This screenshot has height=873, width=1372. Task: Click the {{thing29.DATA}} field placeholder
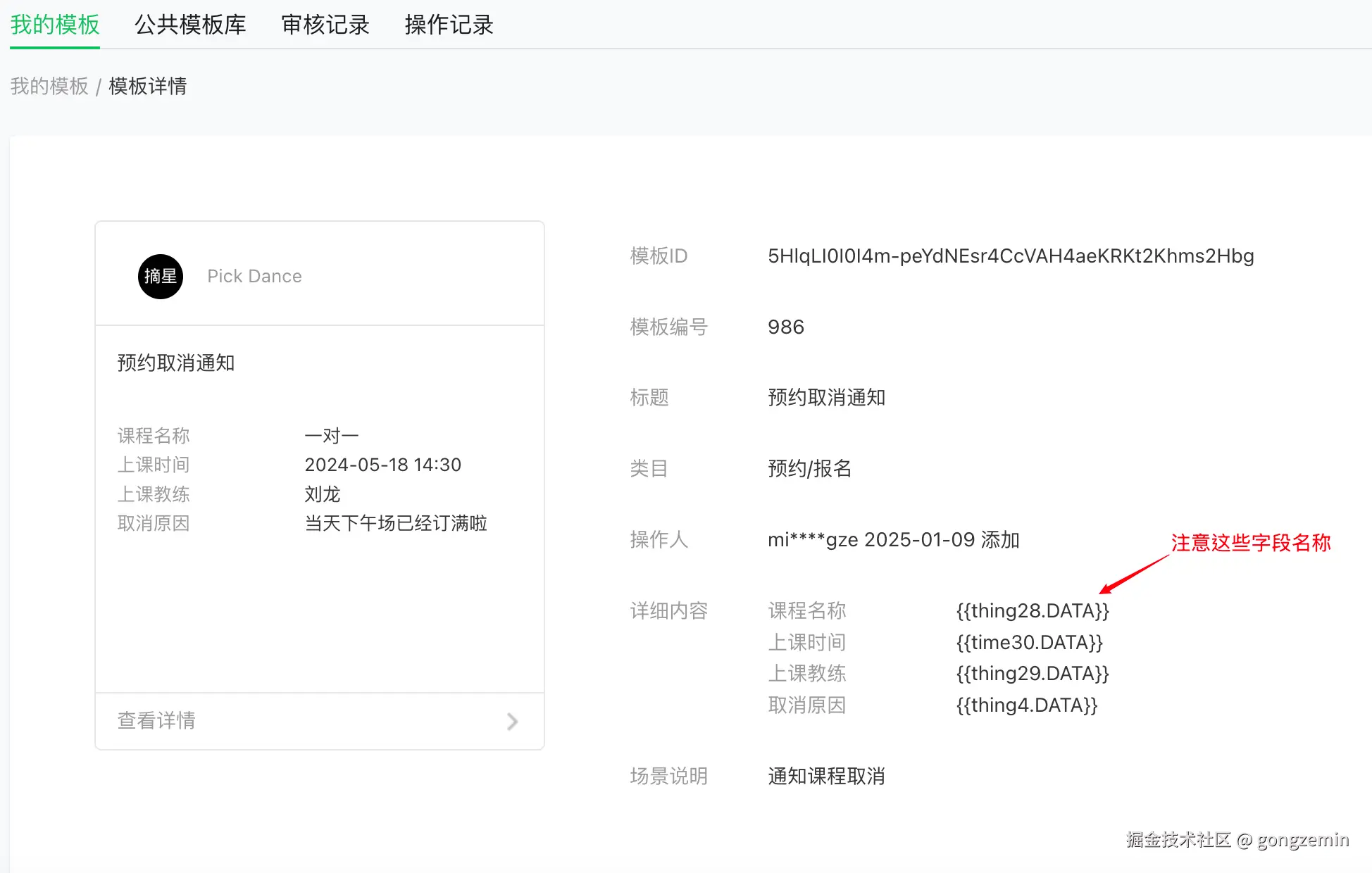(1032, 673)
